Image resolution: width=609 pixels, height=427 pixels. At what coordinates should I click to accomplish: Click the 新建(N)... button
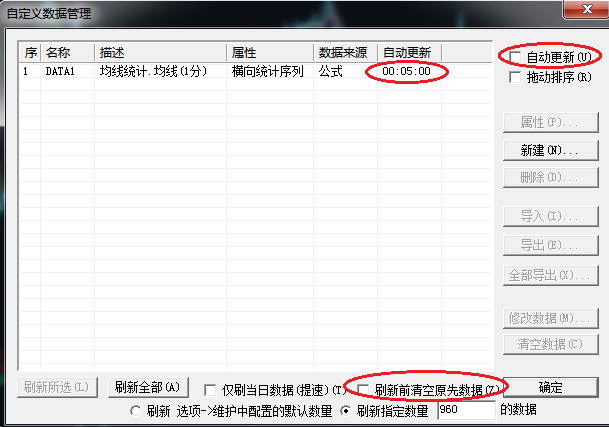(x=550, y=150)
